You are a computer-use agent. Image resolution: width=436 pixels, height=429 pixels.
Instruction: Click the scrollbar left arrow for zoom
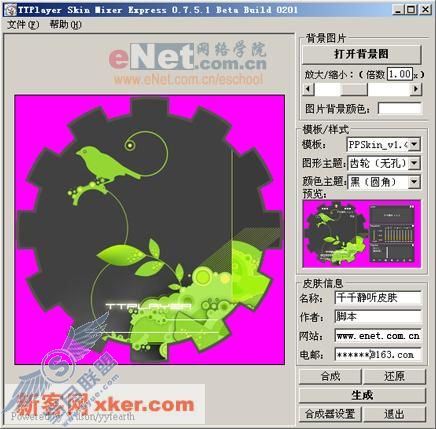[308, 89]
